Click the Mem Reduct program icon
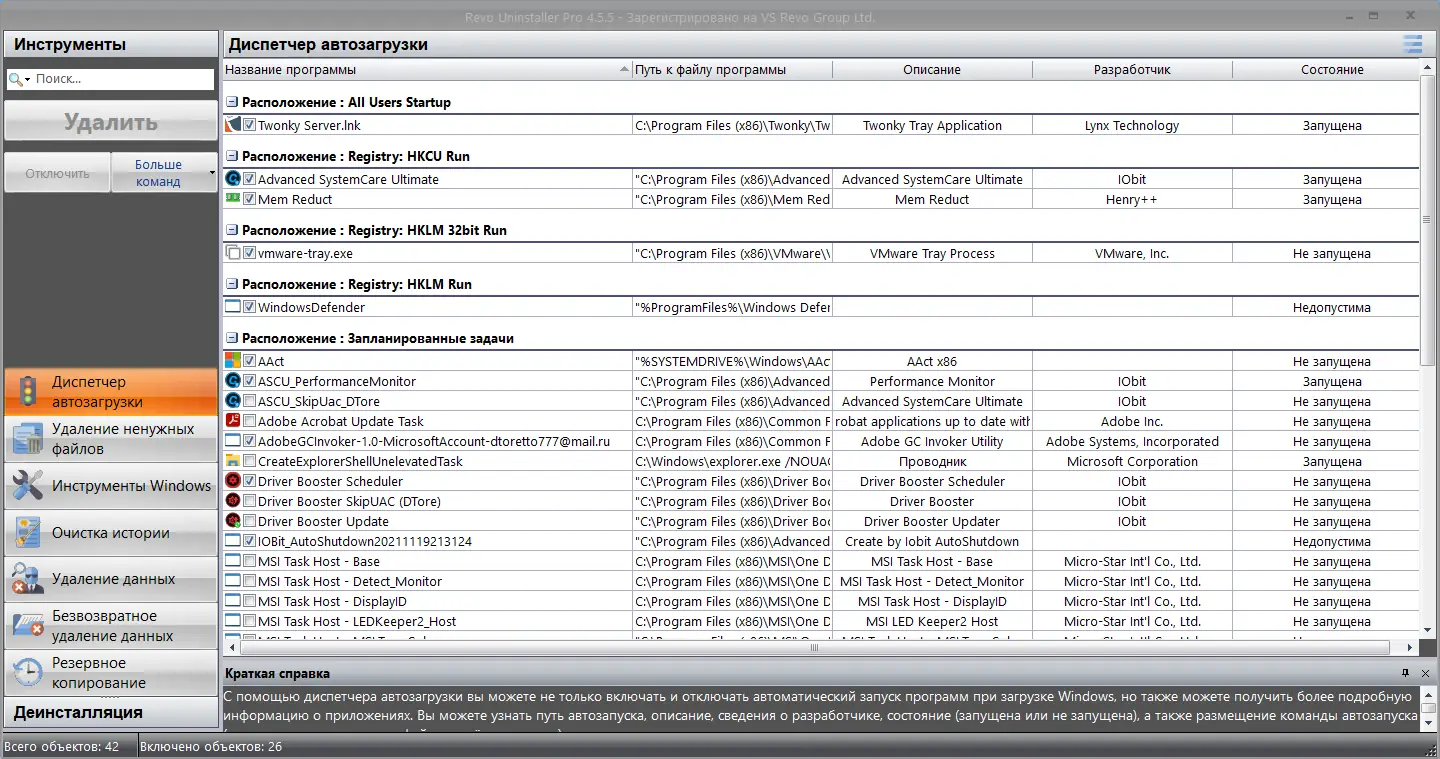 [x=233, y=199]
